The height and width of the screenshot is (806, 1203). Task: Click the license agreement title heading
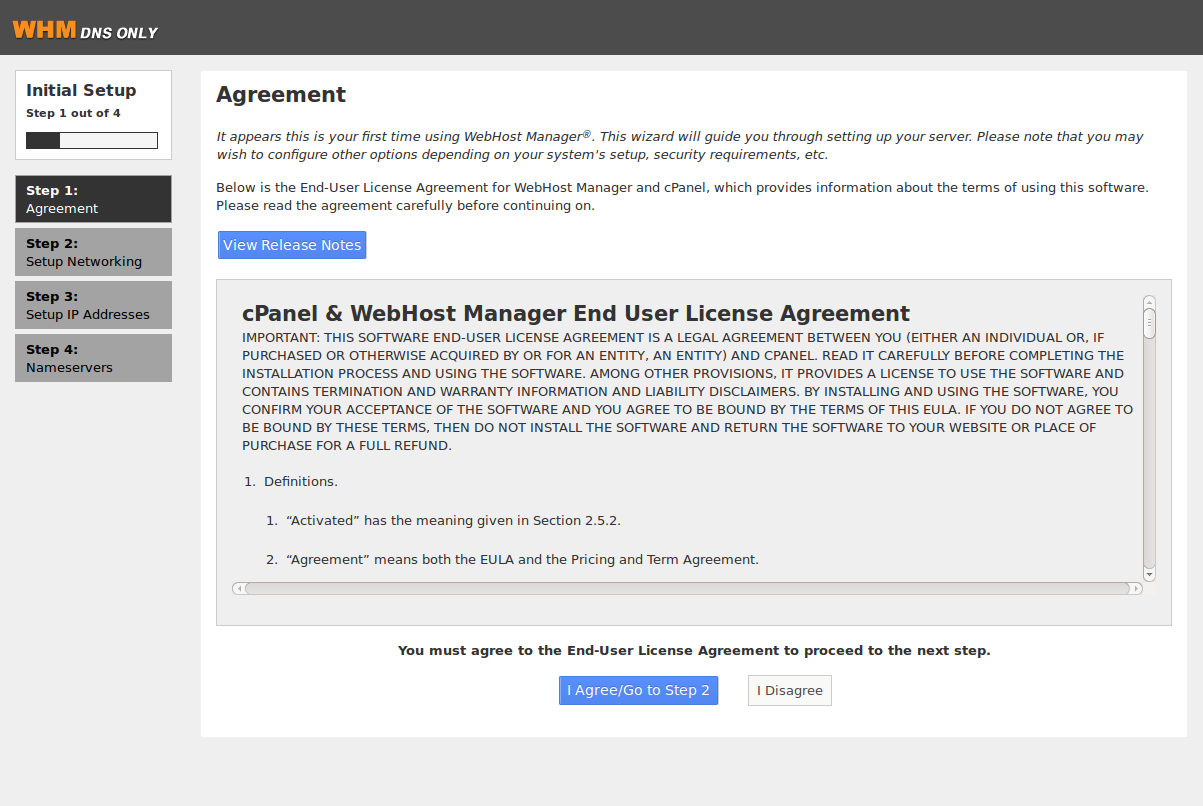point(576,313)
